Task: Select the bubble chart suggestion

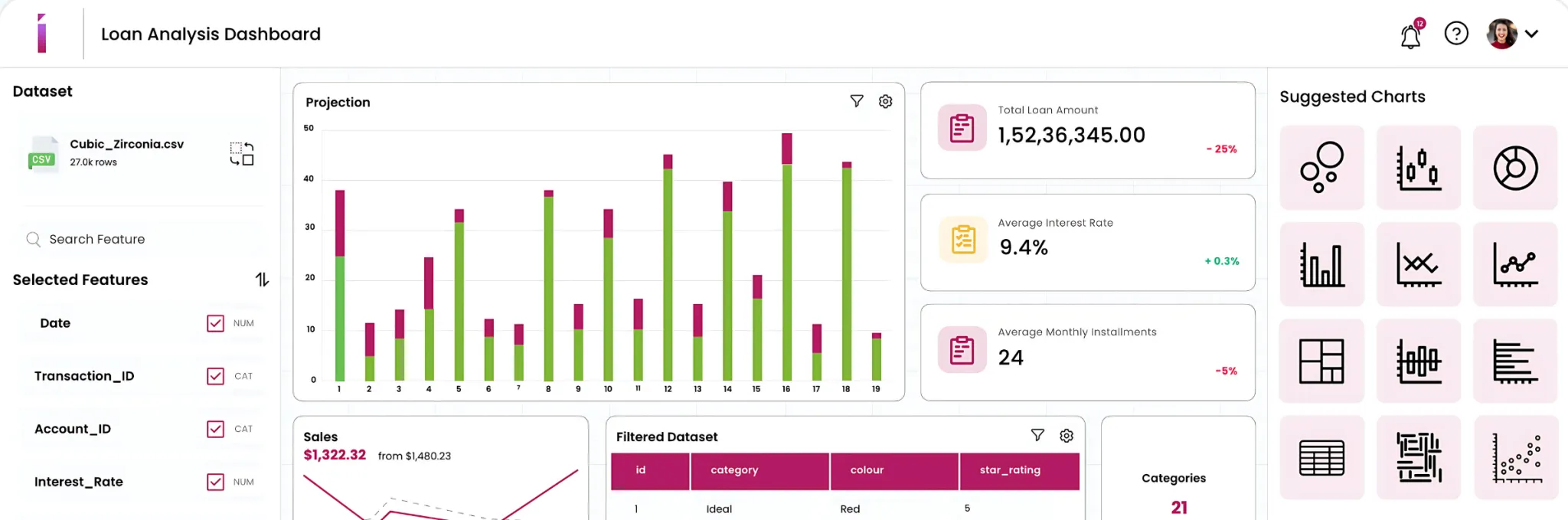Action: (1321, 167)
